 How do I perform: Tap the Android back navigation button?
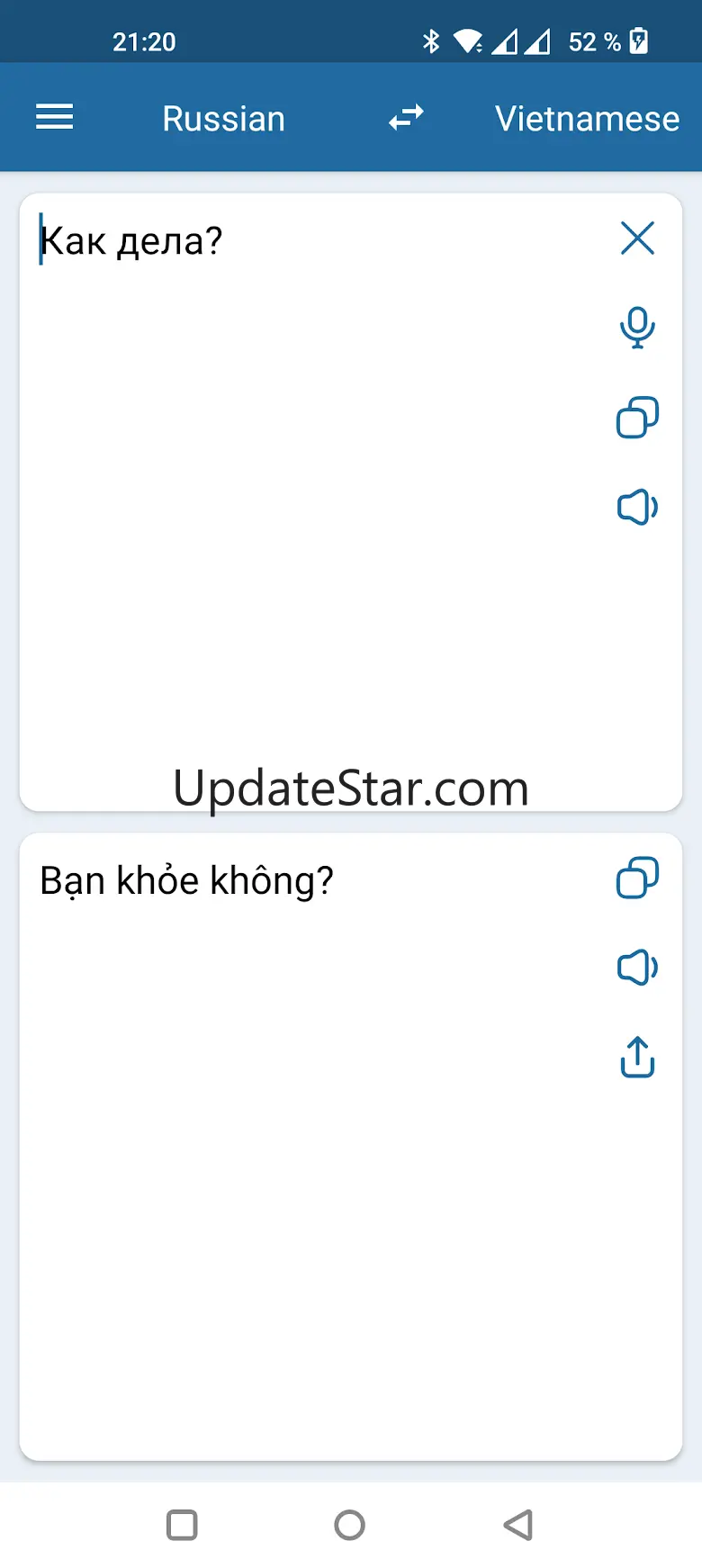[x=517, y=1525]
